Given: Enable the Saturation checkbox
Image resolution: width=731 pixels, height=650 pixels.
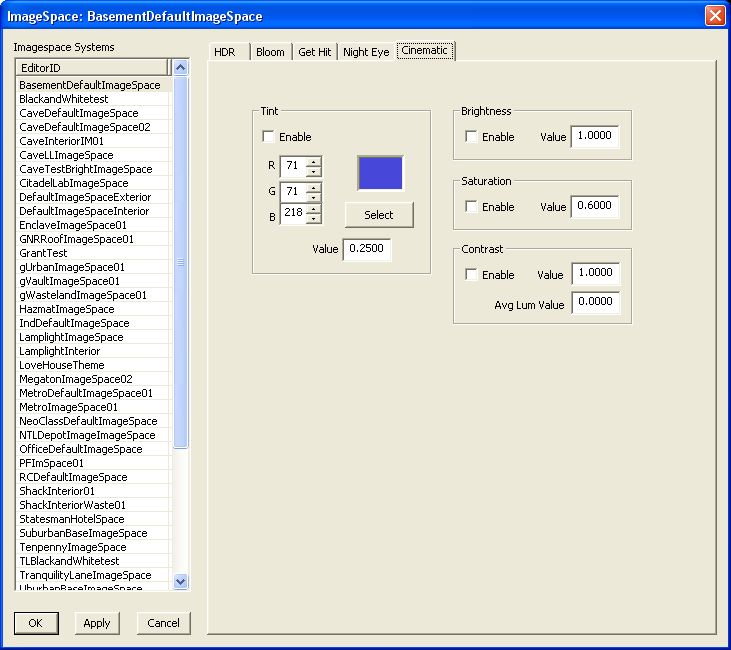Looking at the screenshot, I should coord(471,207).
